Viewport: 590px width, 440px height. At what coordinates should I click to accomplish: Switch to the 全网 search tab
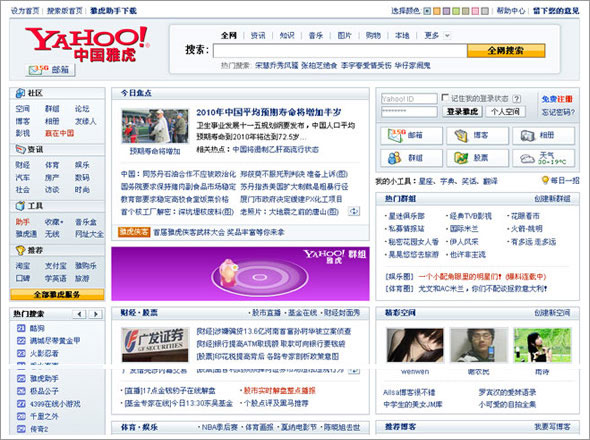pyautogui.click(x=229, y=35)
